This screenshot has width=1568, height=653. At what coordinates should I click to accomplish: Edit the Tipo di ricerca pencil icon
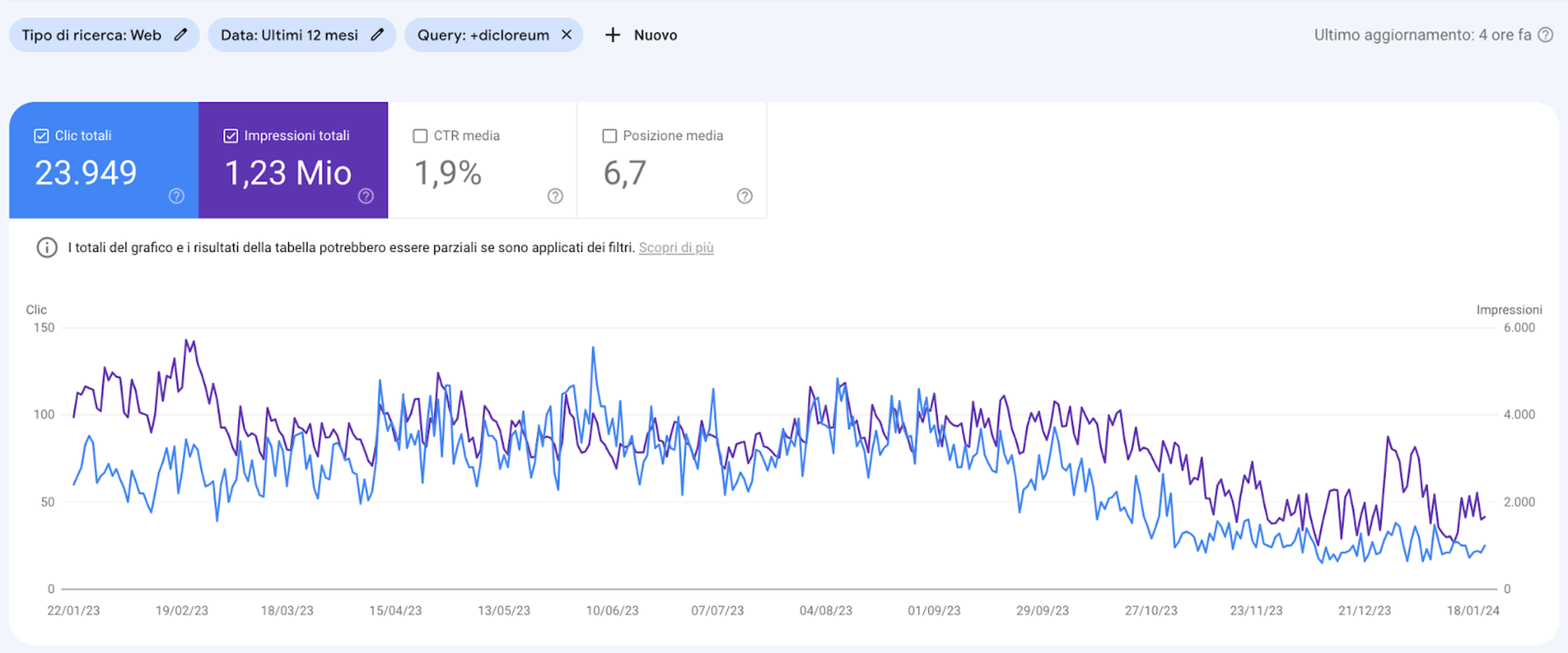180,35
